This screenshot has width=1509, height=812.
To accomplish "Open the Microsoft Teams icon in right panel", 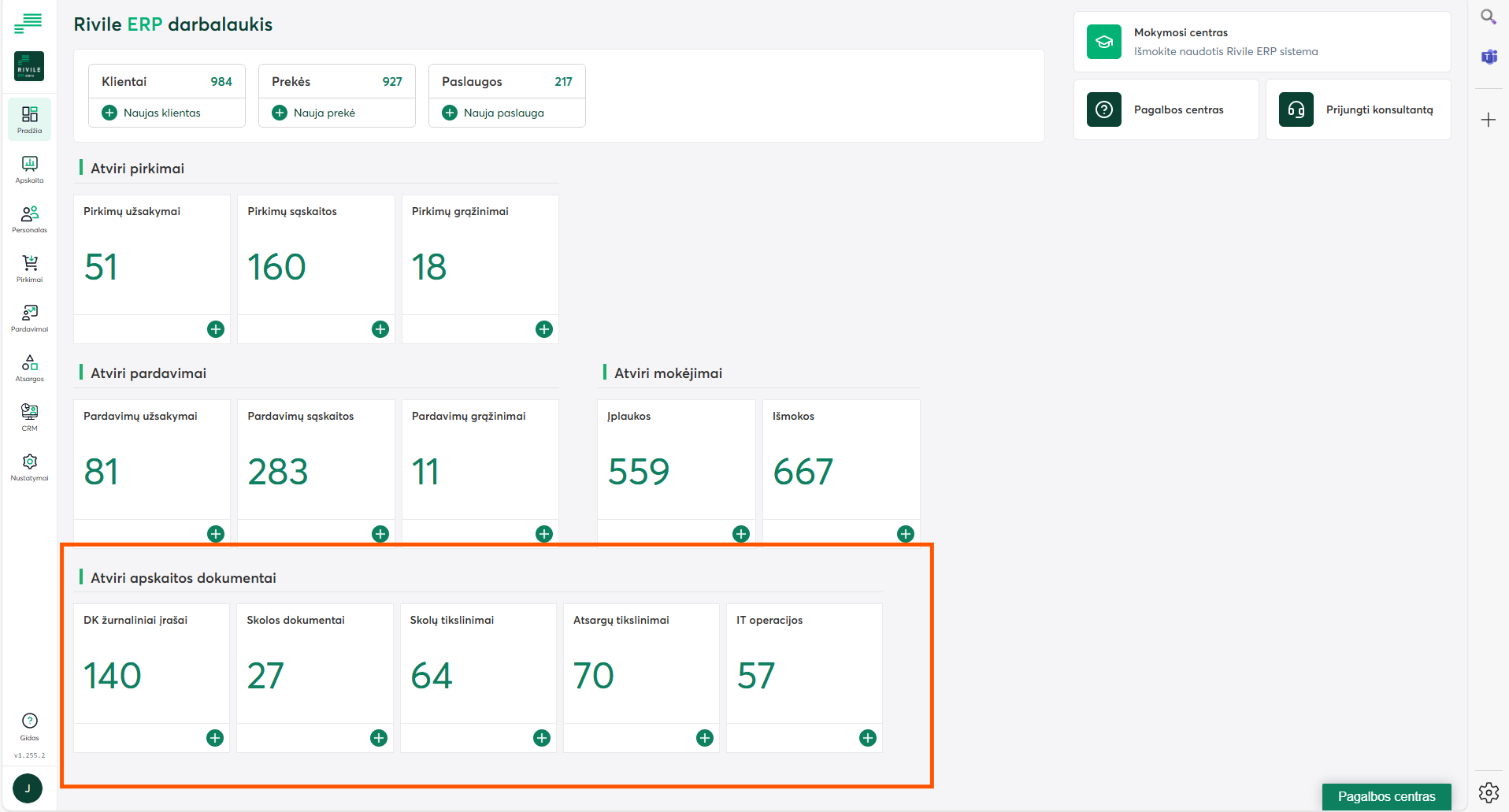I will click(1489, 57).
